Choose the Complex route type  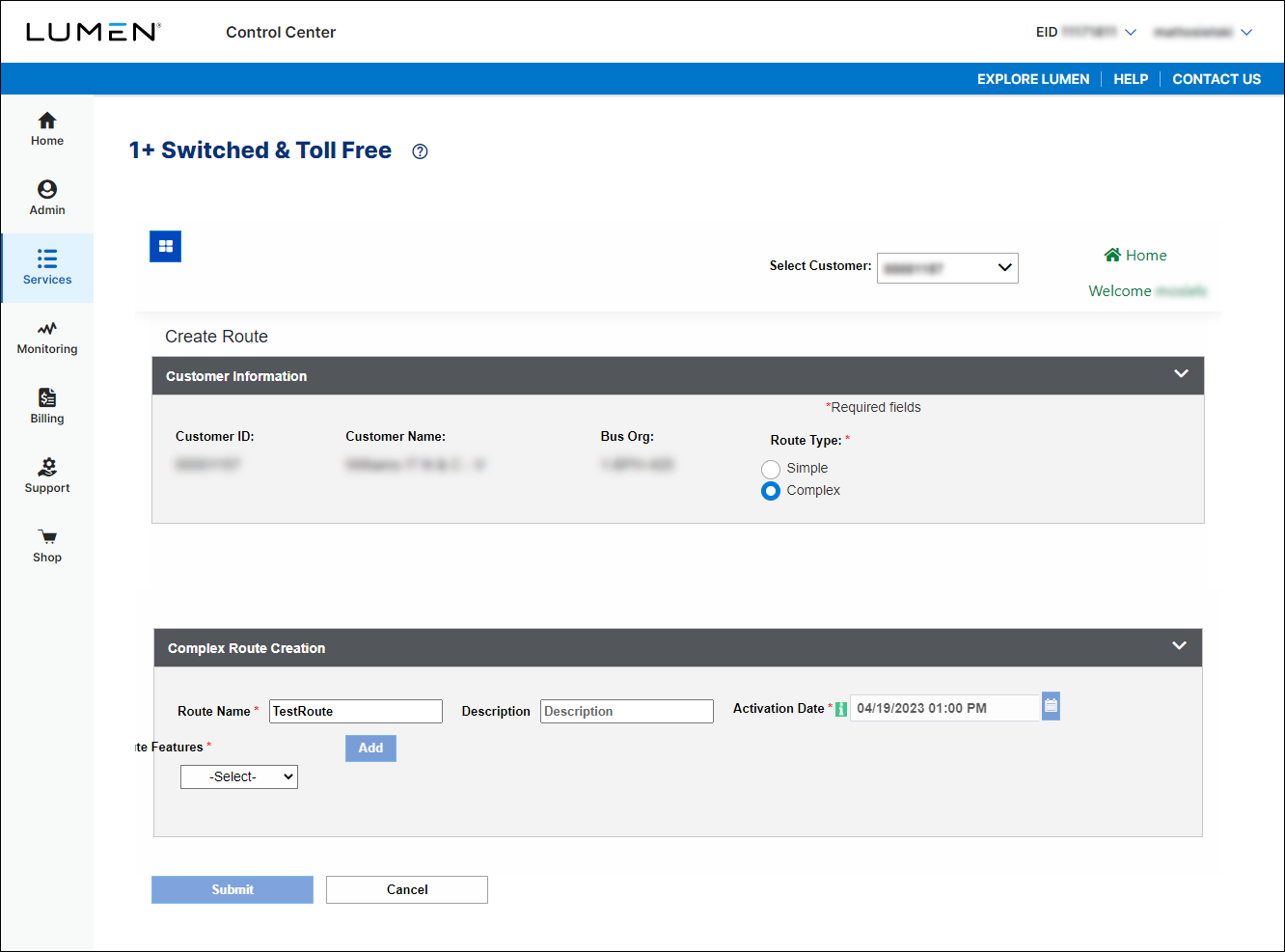coord(771,490)
